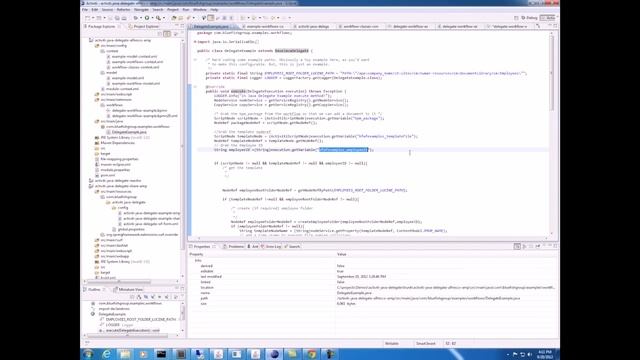Screen dimensions: 640x360
Task: Toggle Show Categories in Properties view
Action: (517, 247)
